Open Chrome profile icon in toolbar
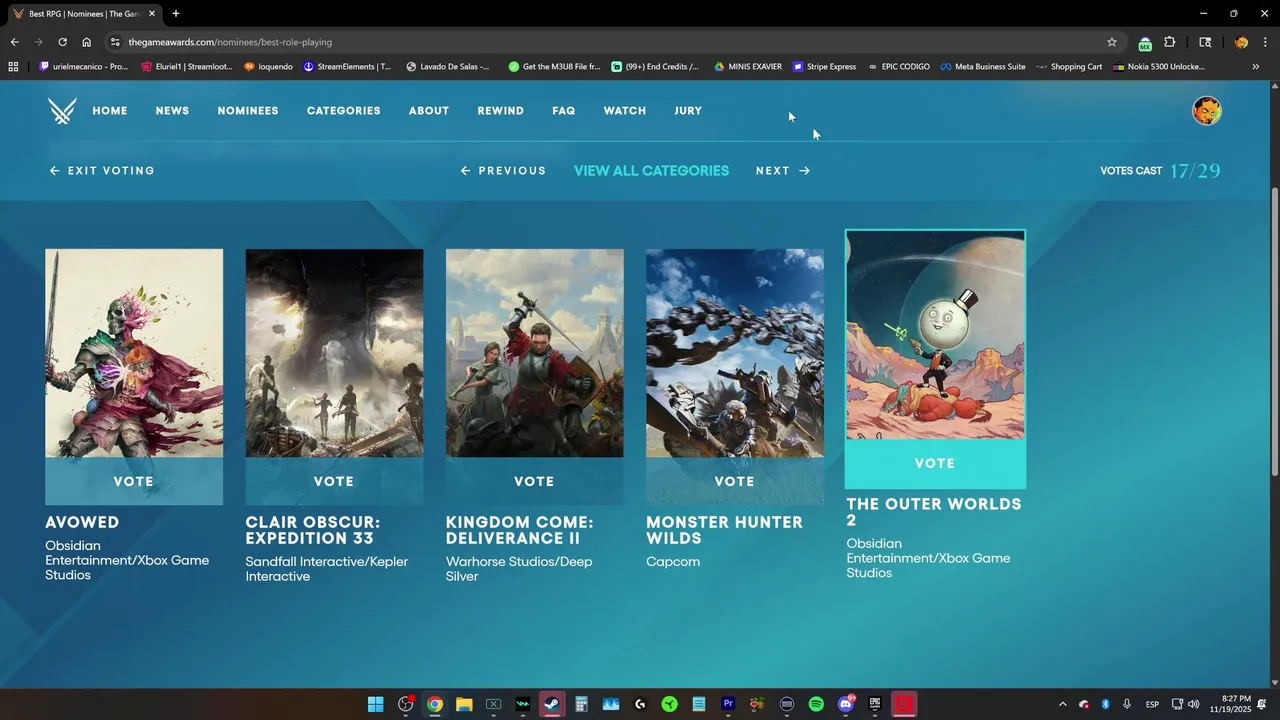This screenshot has width=1280, height=720. [1241, 42]
